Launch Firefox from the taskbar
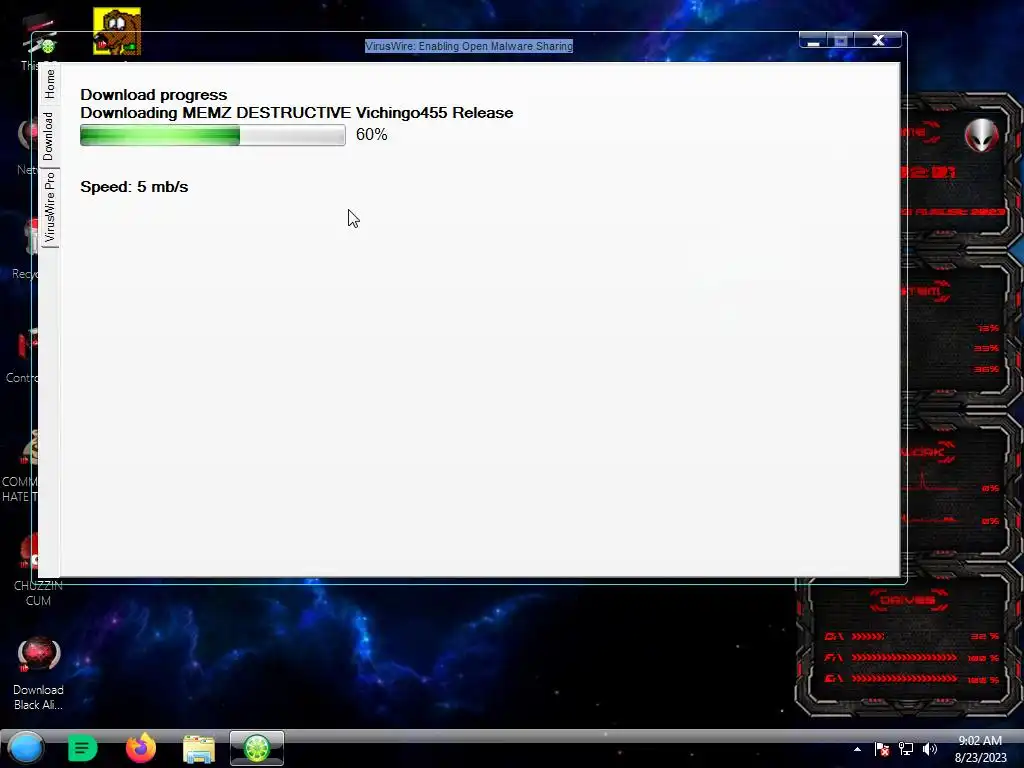 pos(140,748)
